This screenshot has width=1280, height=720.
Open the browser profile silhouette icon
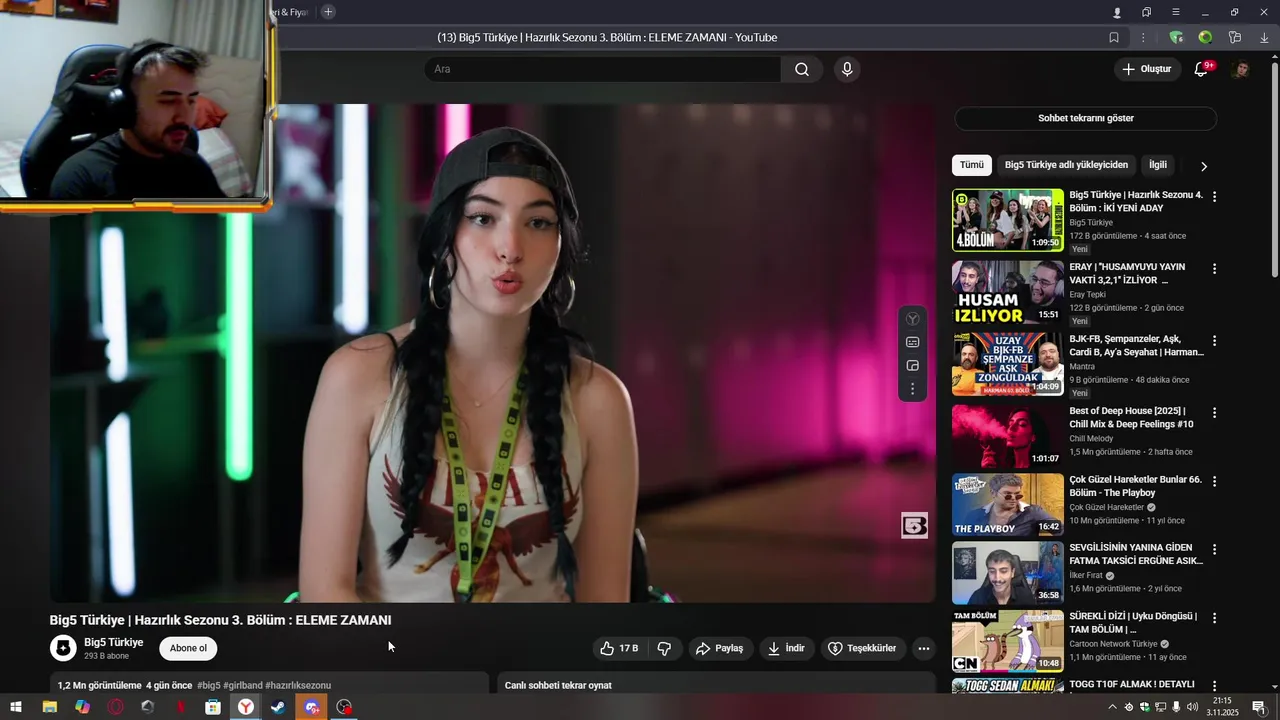click(1117, 12)
